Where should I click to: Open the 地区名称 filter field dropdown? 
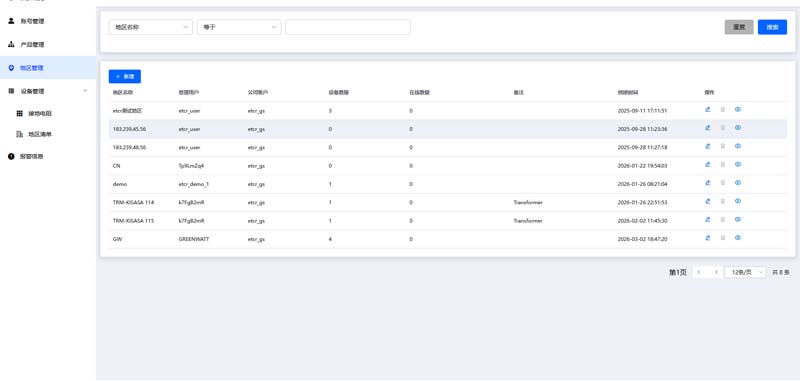(x=151, y=27)
